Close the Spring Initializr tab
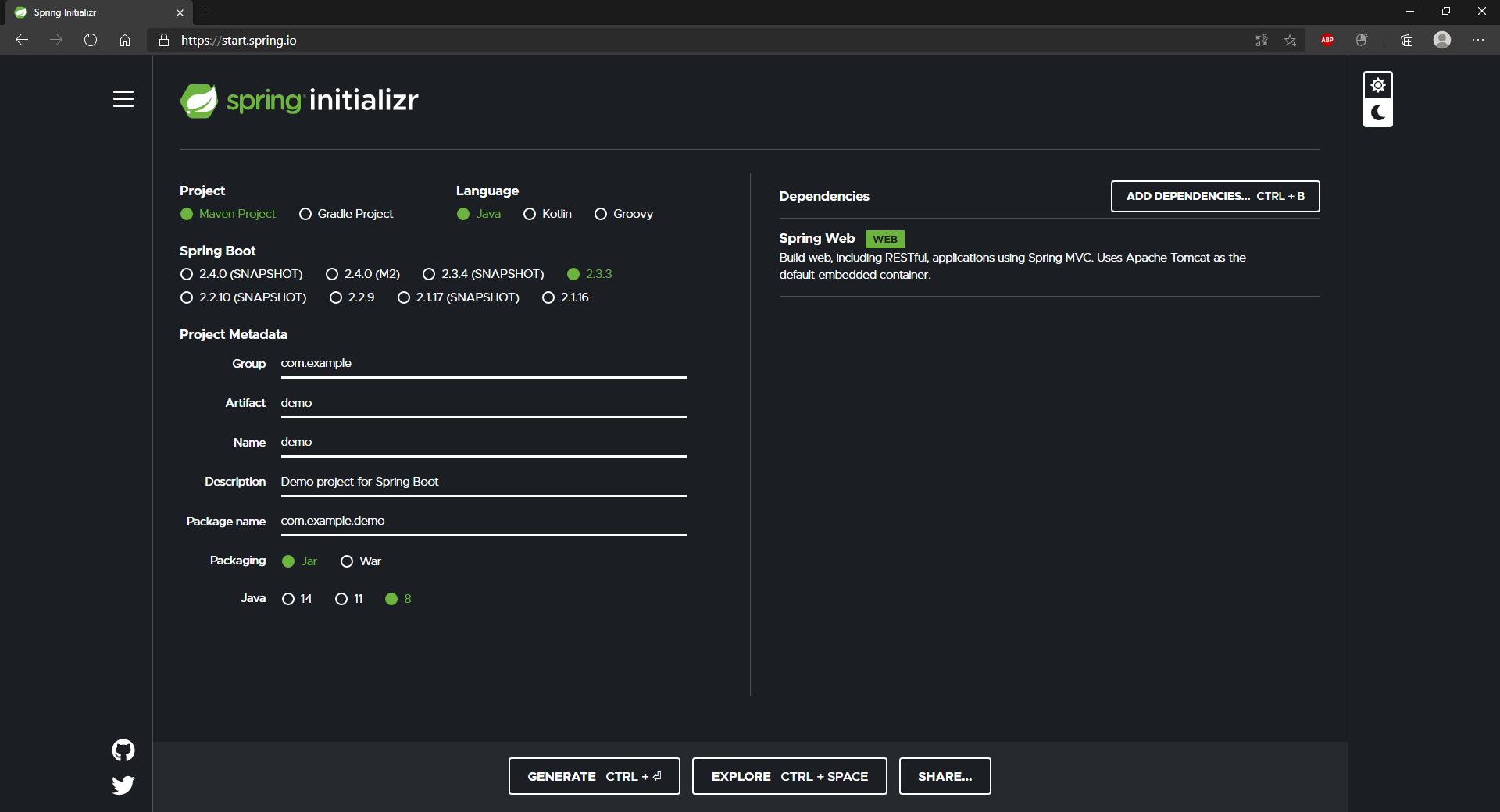Viewport: 1500px width, 812px height. (x=180, y=12)
